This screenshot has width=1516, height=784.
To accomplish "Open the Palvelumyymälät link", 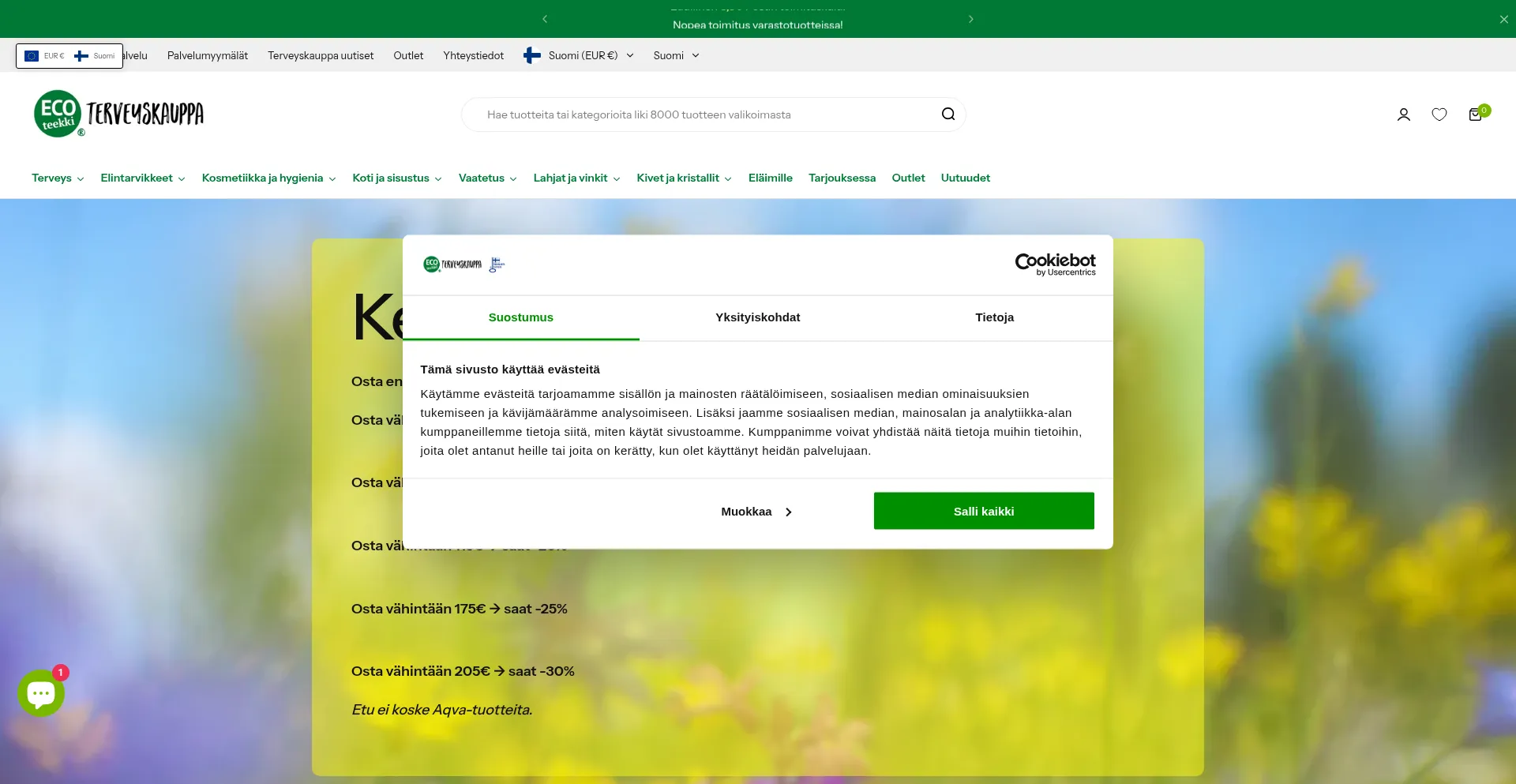I will click(208, 55).
